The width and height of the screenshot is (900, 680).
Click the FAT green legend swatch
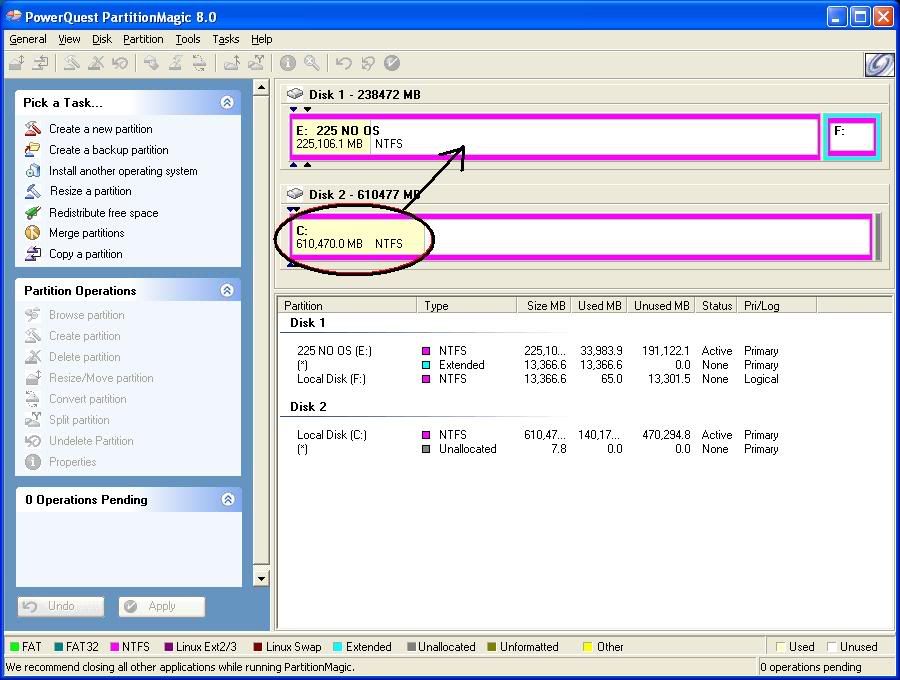pyautogui.click(x=14, y=647)
